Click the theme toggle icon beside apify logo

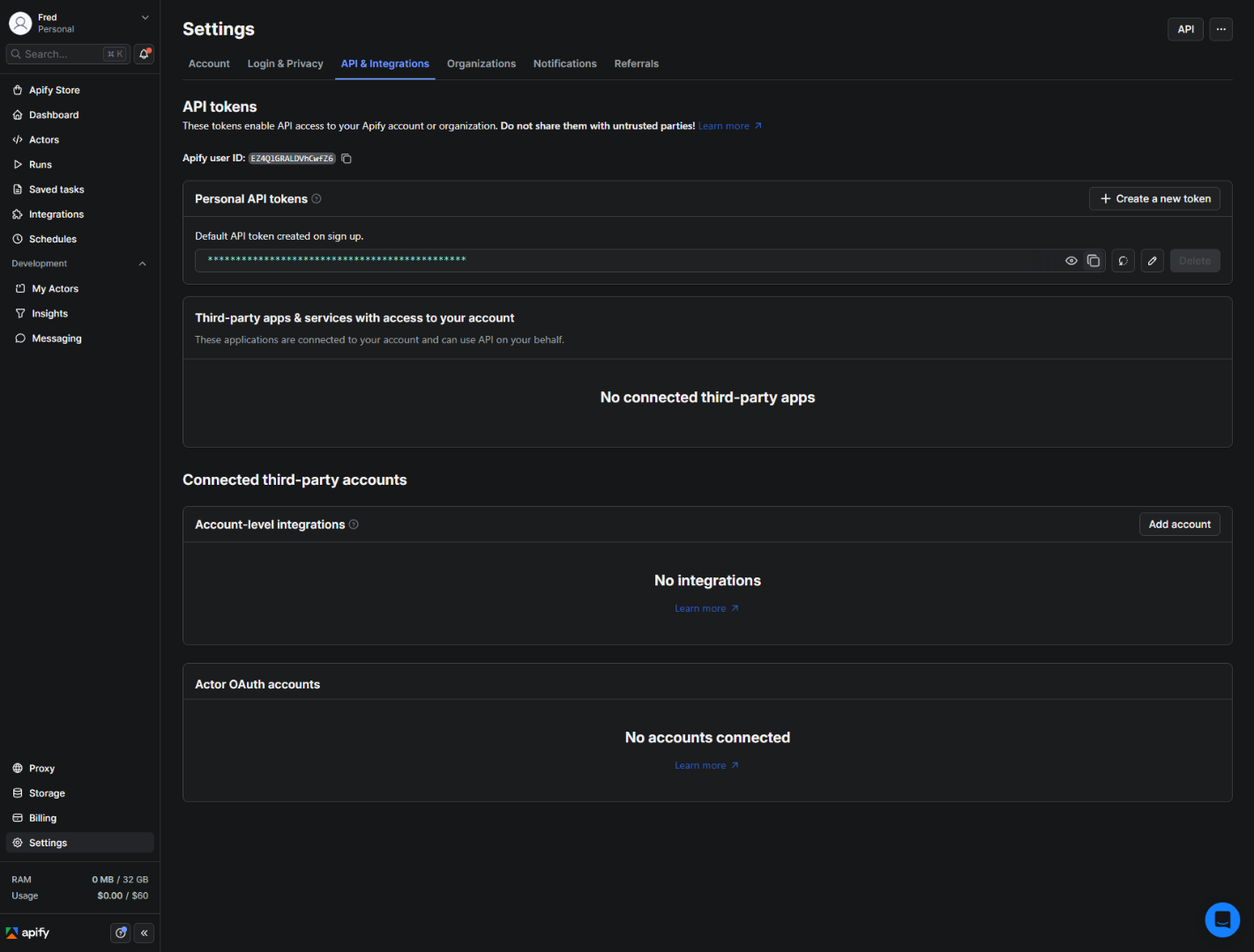tap(121, 933)
